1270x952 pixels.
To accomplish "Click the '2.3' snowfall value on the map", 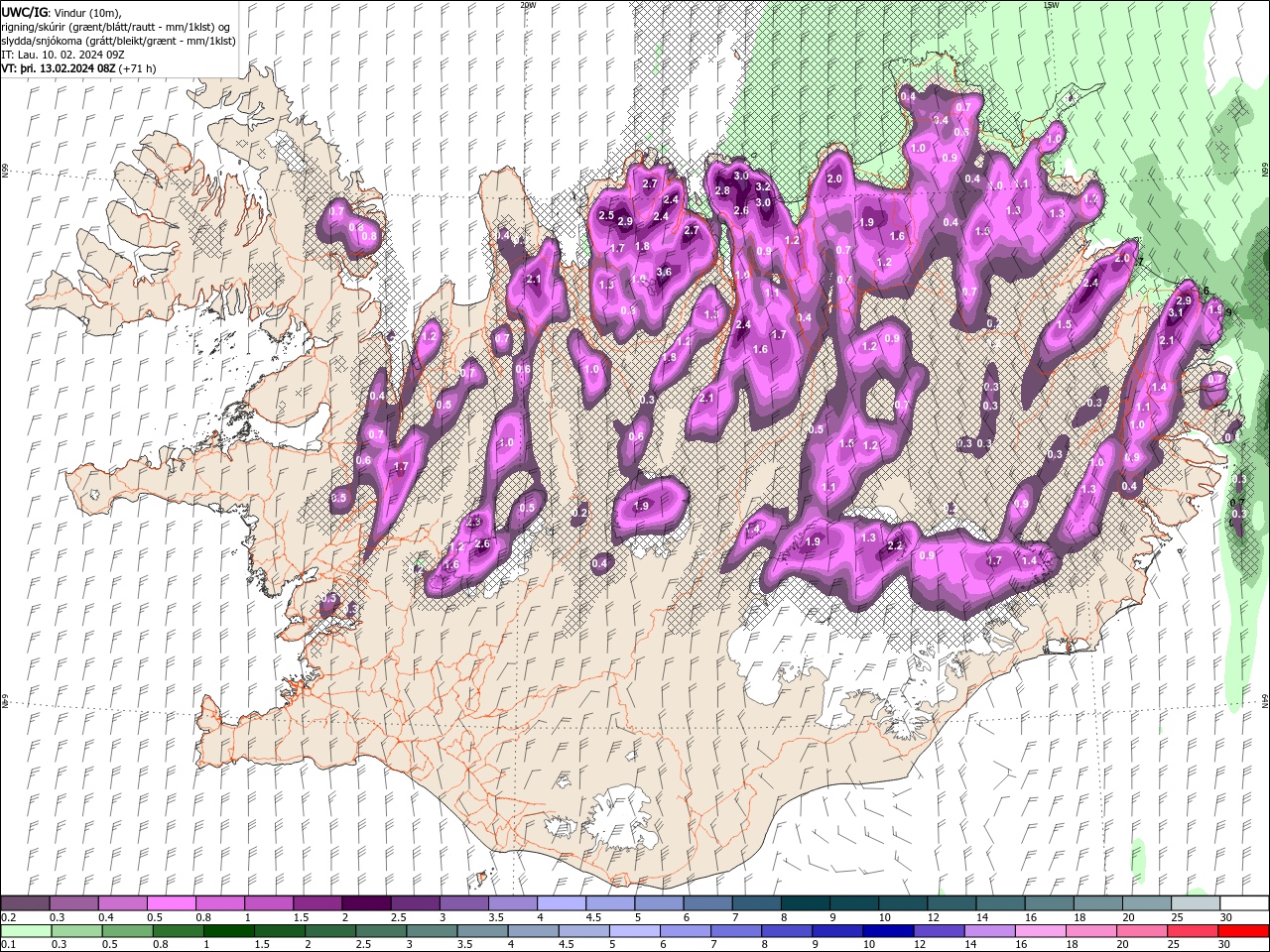I will [x=474, y=522].
